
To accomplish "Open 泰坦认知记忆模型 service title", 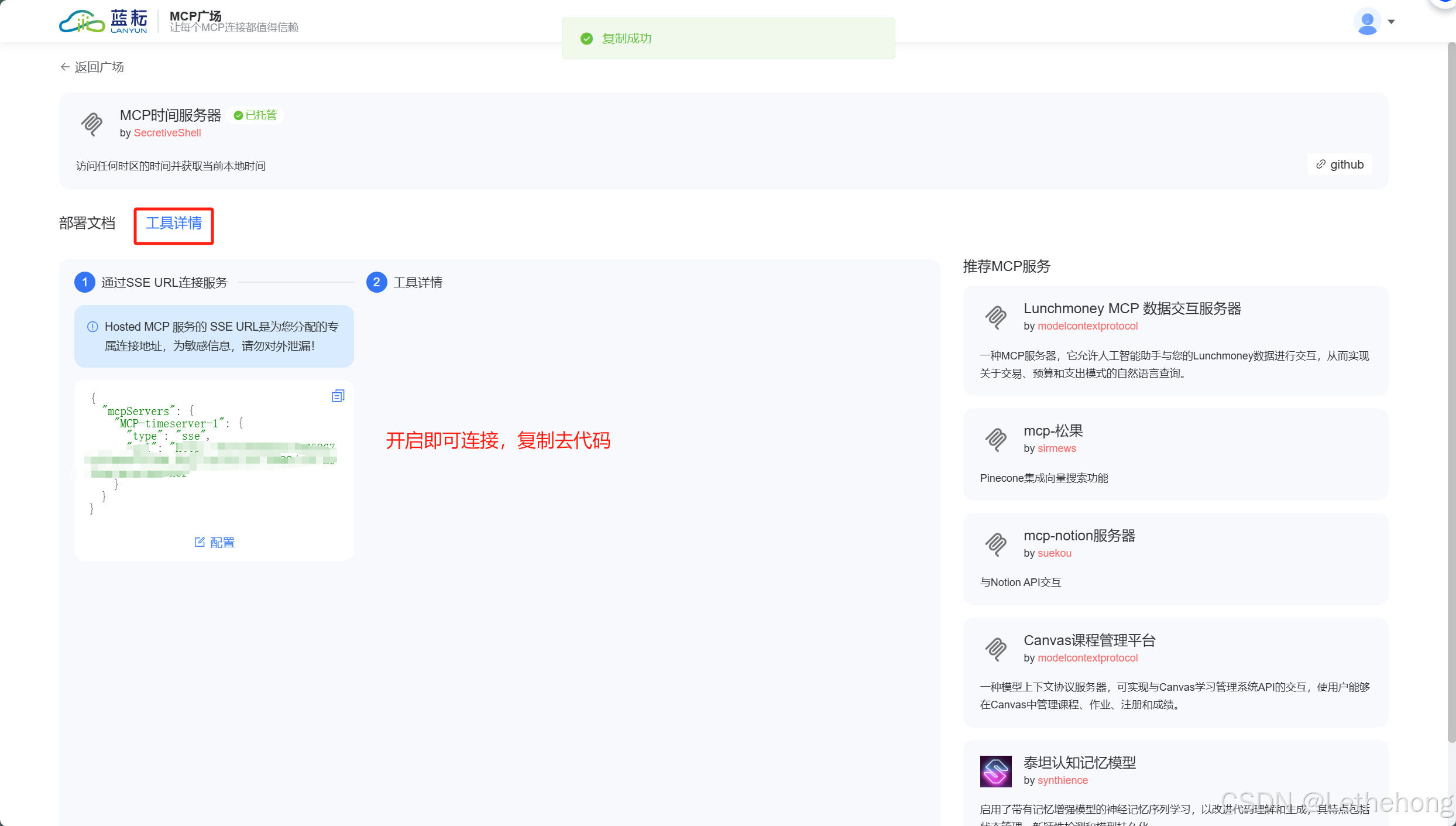I will click(x=1079, y=763).
